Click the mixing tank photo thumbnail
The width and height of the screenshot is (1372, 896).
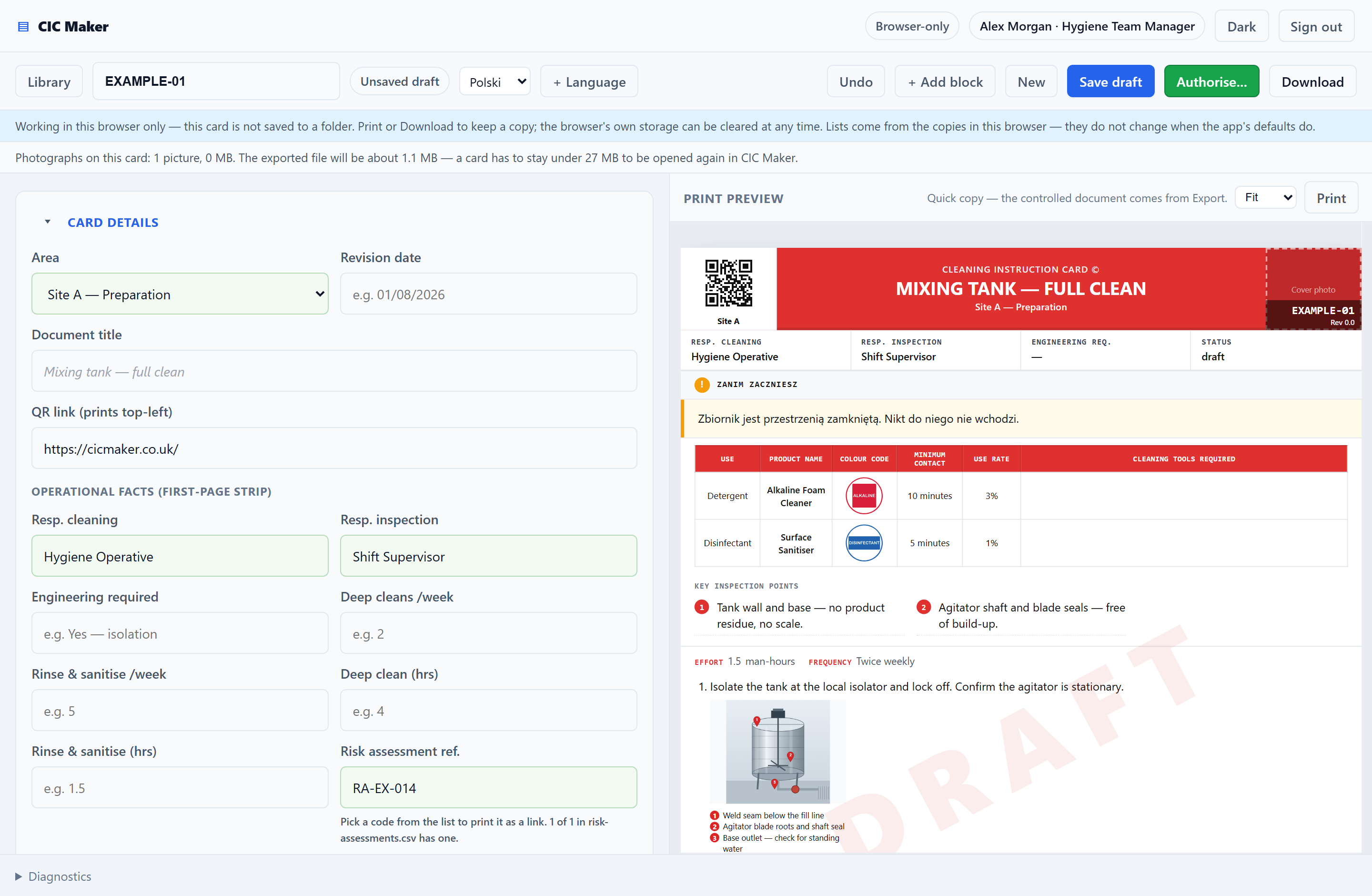[777, 751]
